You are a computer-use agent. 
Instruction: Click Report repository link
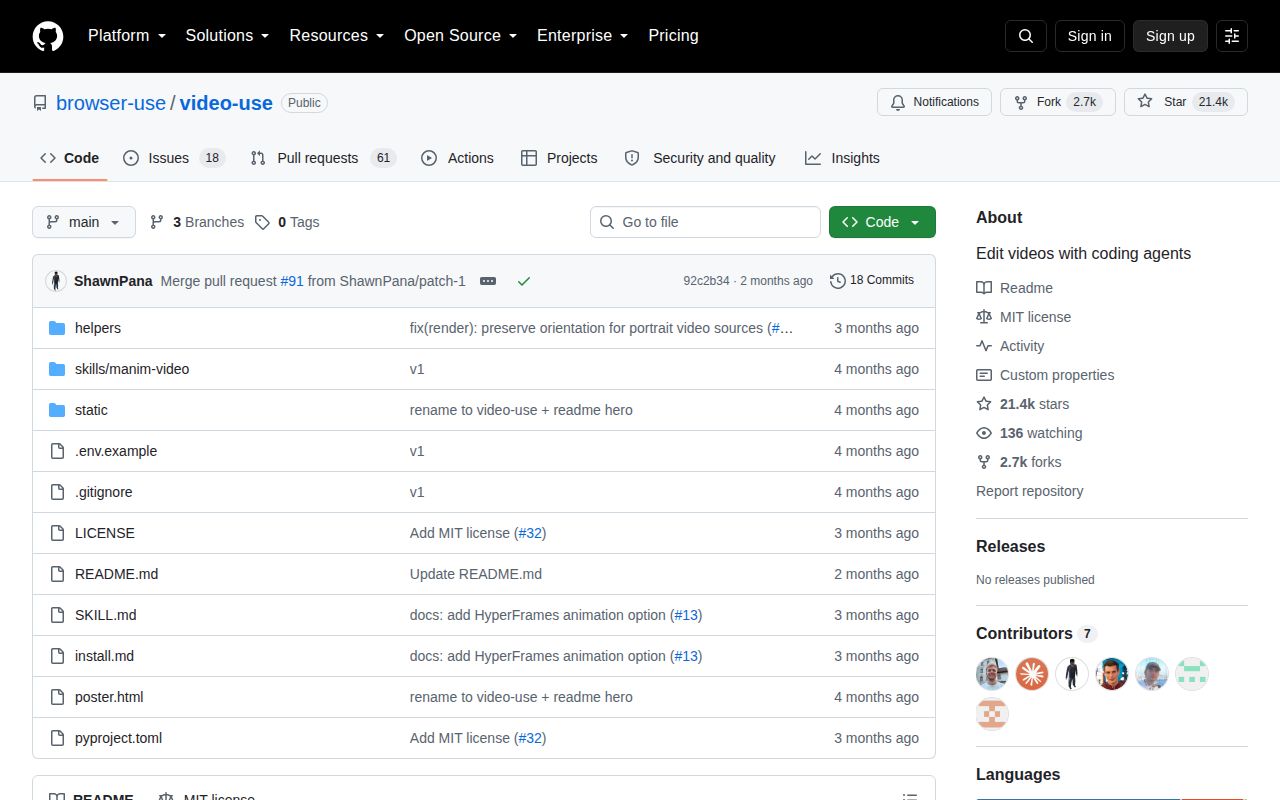pyautogui.click(x=1029, y=491)
